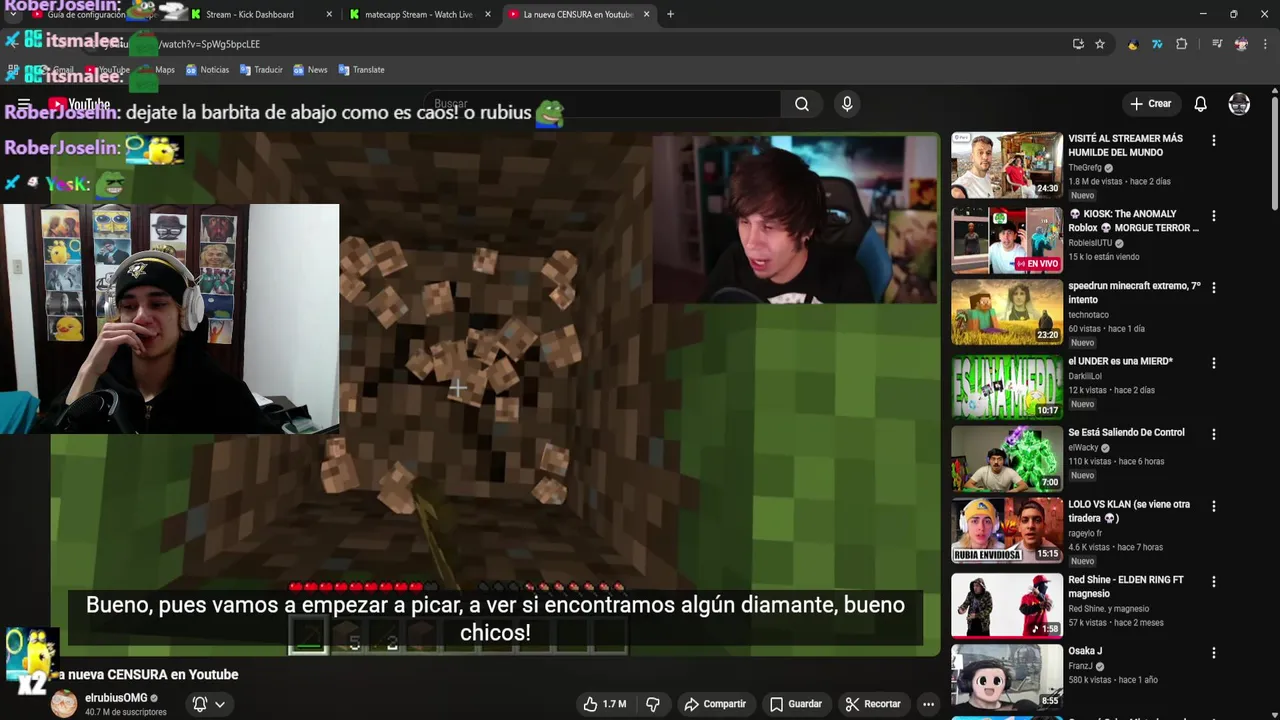This screenshot has width=1280, height=720.
Task: Open the Noticias bookmark
Action: pos(207,70)
